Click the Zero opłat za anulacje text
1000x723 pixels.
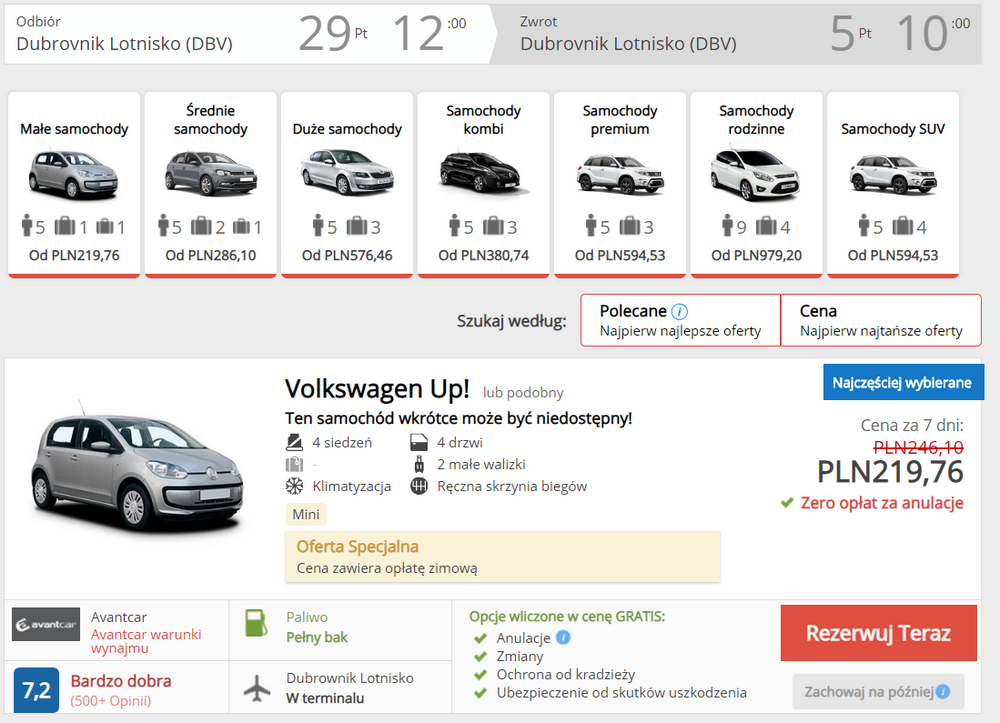pyautogui.click(x=882, y=503)
